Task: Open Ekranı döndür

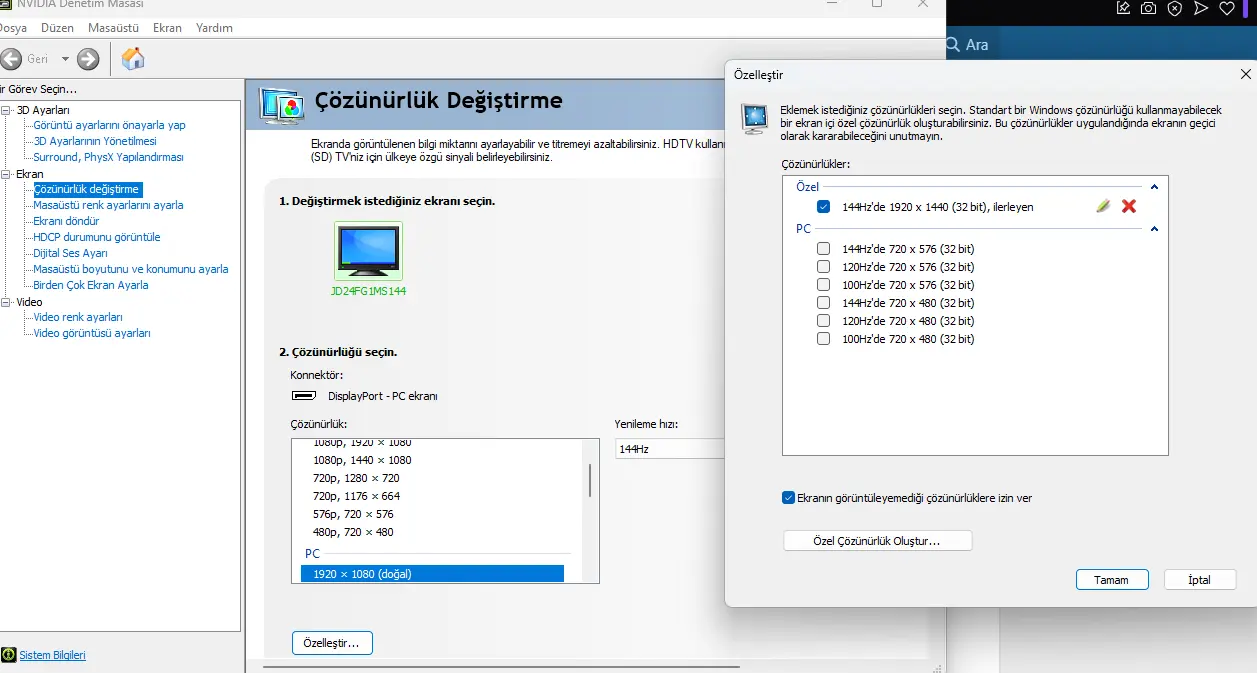Action: (66, 221)
